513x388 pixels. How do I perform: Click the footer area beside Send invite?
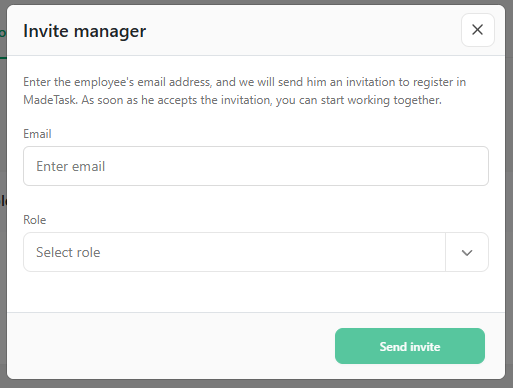tap(171, 346)
